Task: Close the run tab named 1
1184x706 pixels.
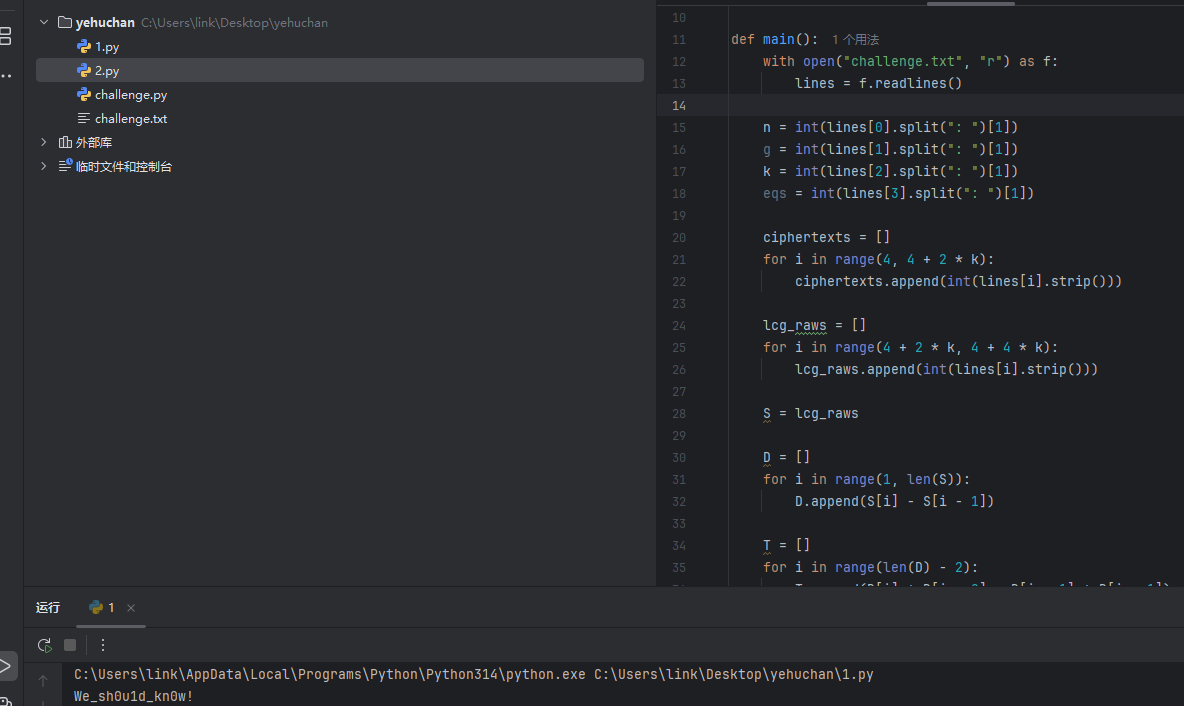Action: coord(131,608)
